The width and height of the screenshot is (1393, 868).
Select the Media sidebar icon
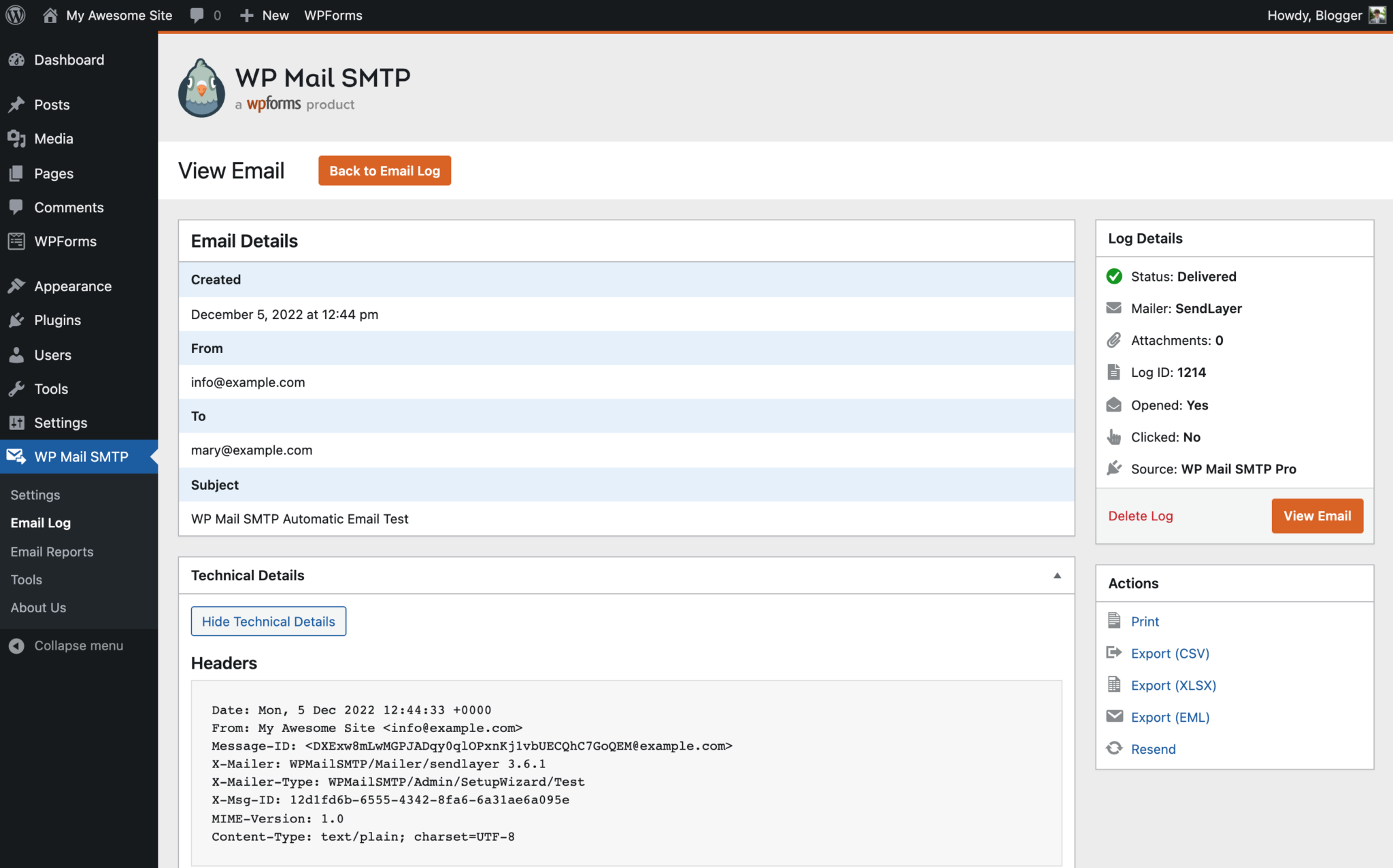[x=17, y=138]
